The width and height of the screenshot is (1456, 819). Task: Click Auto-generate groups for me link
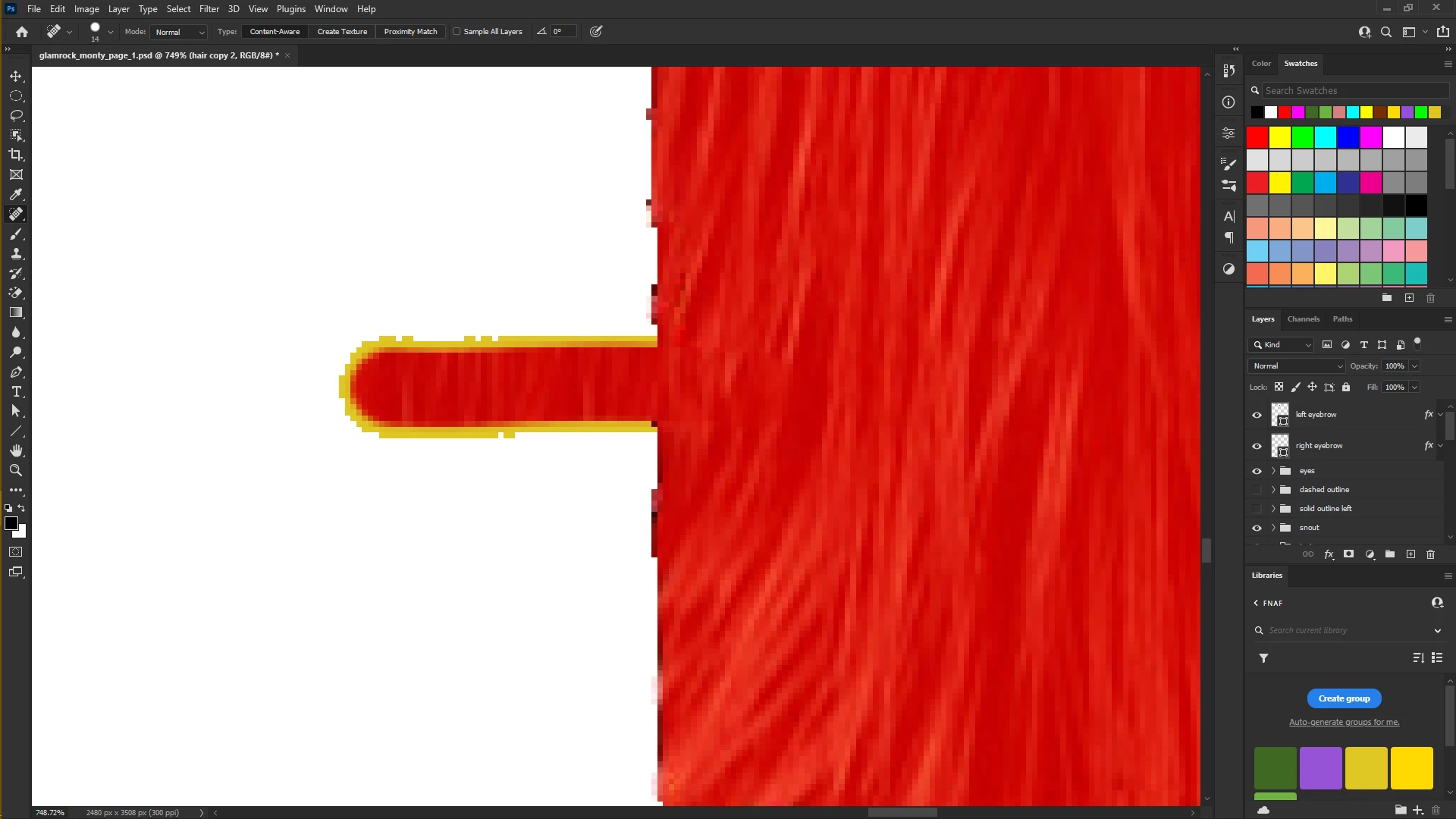1344,722
